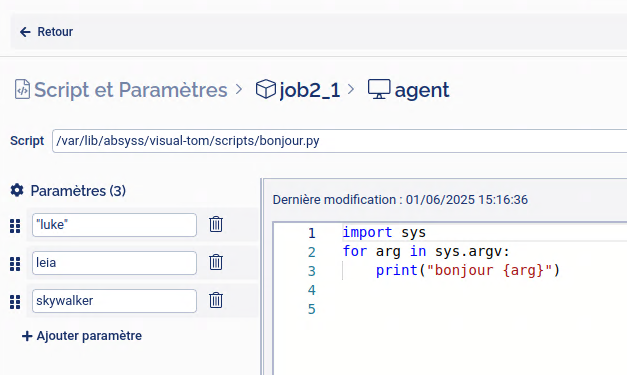Click the monitor icon next to agent
This screenshot has height=375, width=627.
point(379,89)
